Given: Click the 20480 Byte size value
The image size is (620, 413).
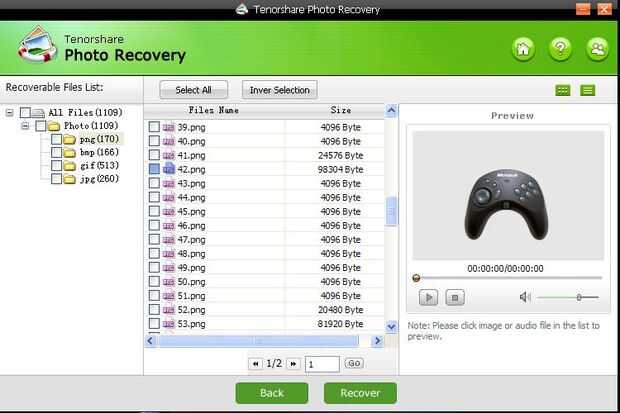Looking at the screenshot, I should tap(340, 310).
